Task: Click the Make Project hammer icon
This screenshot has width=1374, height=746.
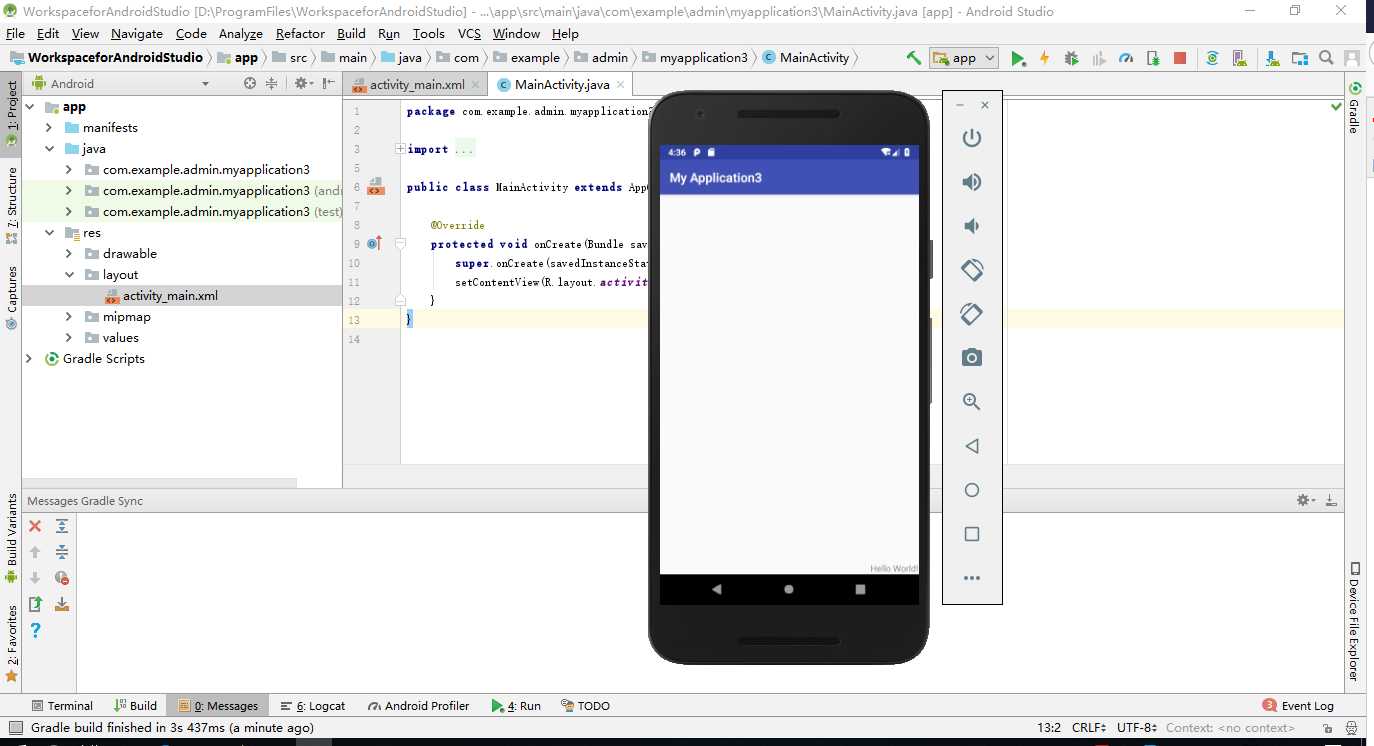Action: (x=913, y=58)
